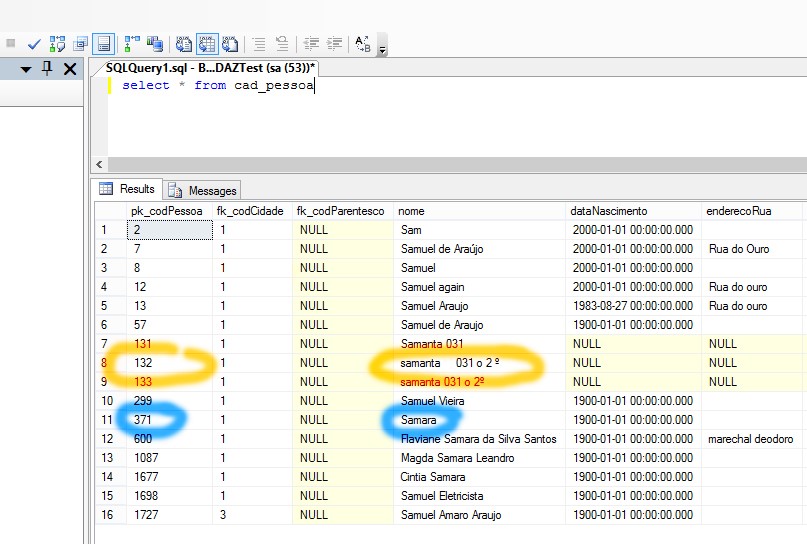Click pk_codPessoa cell with value 132

[170, 363]
